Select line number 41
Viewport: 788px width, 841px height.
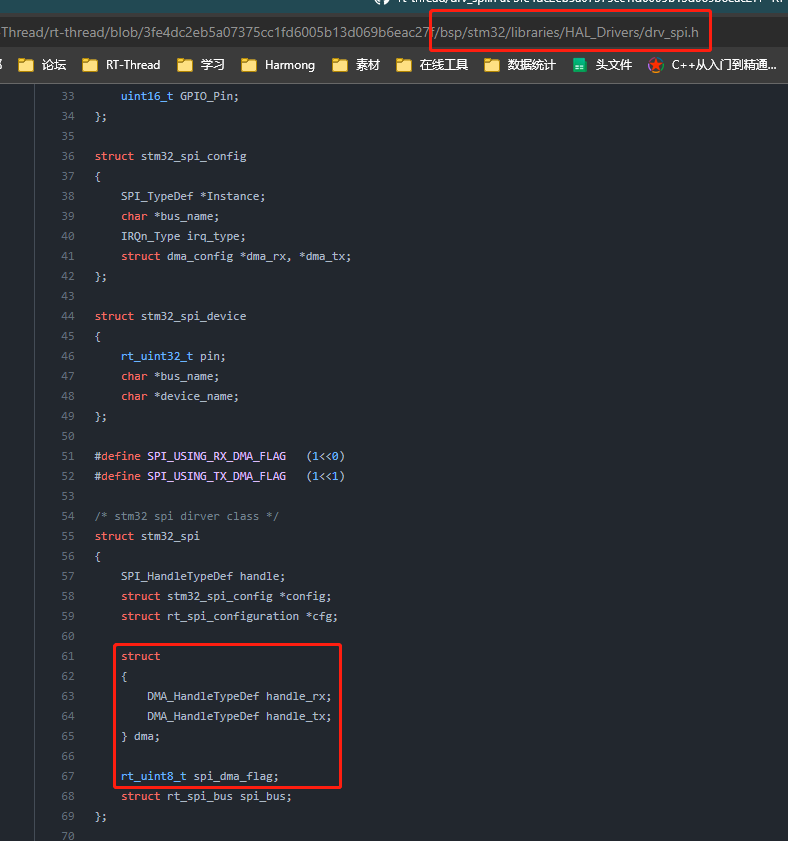(x=68, y=256)
